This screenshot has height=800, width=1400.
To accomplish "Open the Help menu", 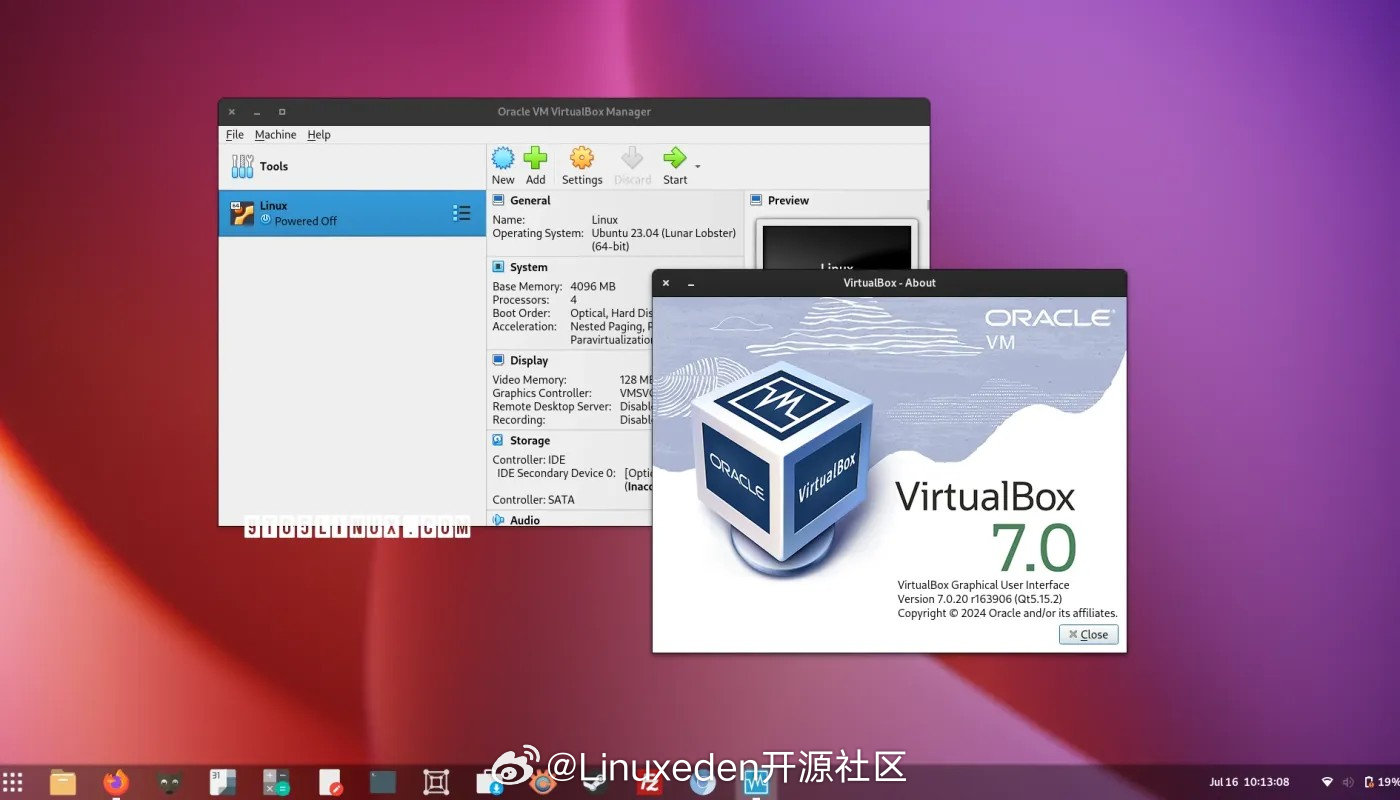I will pyautogui.click(x=319, y=135).
